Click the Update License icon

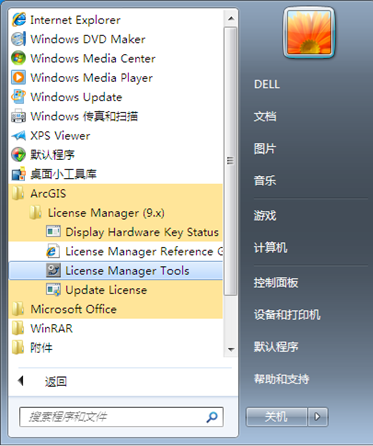click(x=53, y=290)
